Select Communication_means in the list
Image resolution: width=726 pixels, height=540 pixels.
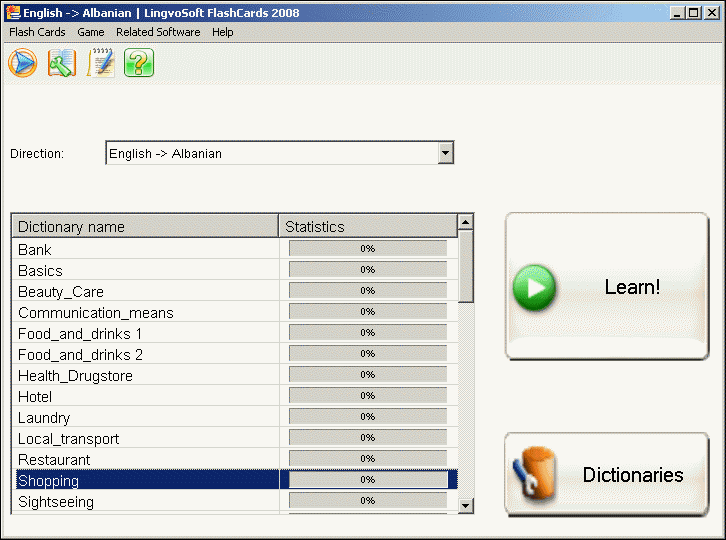click(x=235, y=312)
